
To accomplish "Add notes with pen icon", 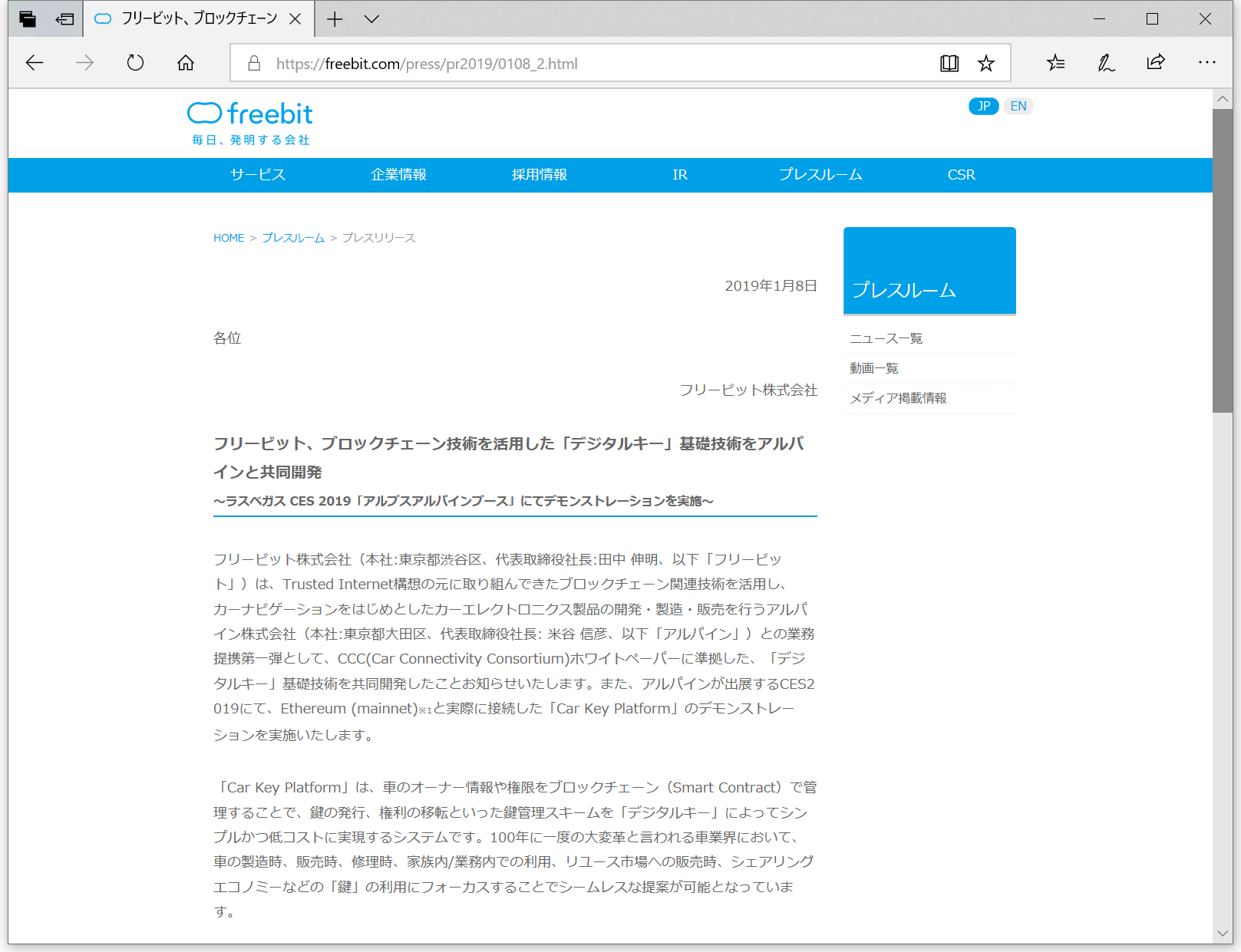I will point(1106,63).
